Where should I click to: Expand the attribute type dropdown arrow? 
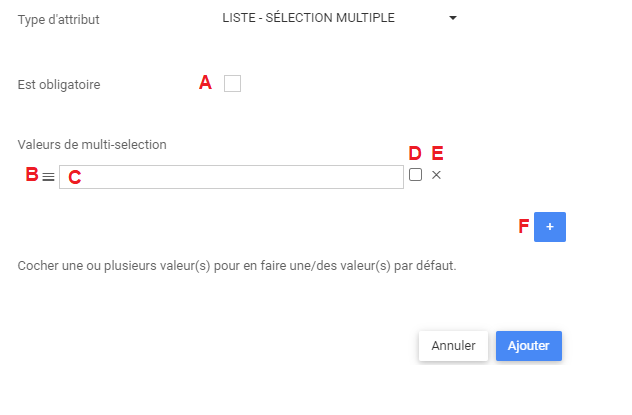click(x=452, y=19)
